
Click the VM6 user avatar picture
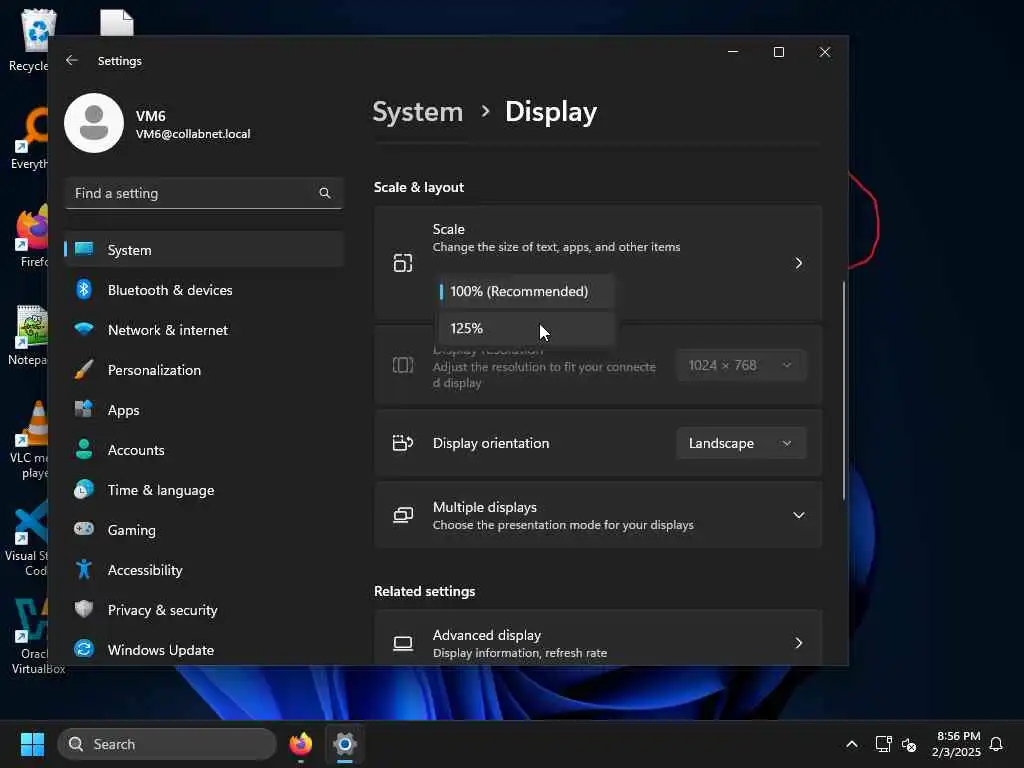[x=94, y=123]
